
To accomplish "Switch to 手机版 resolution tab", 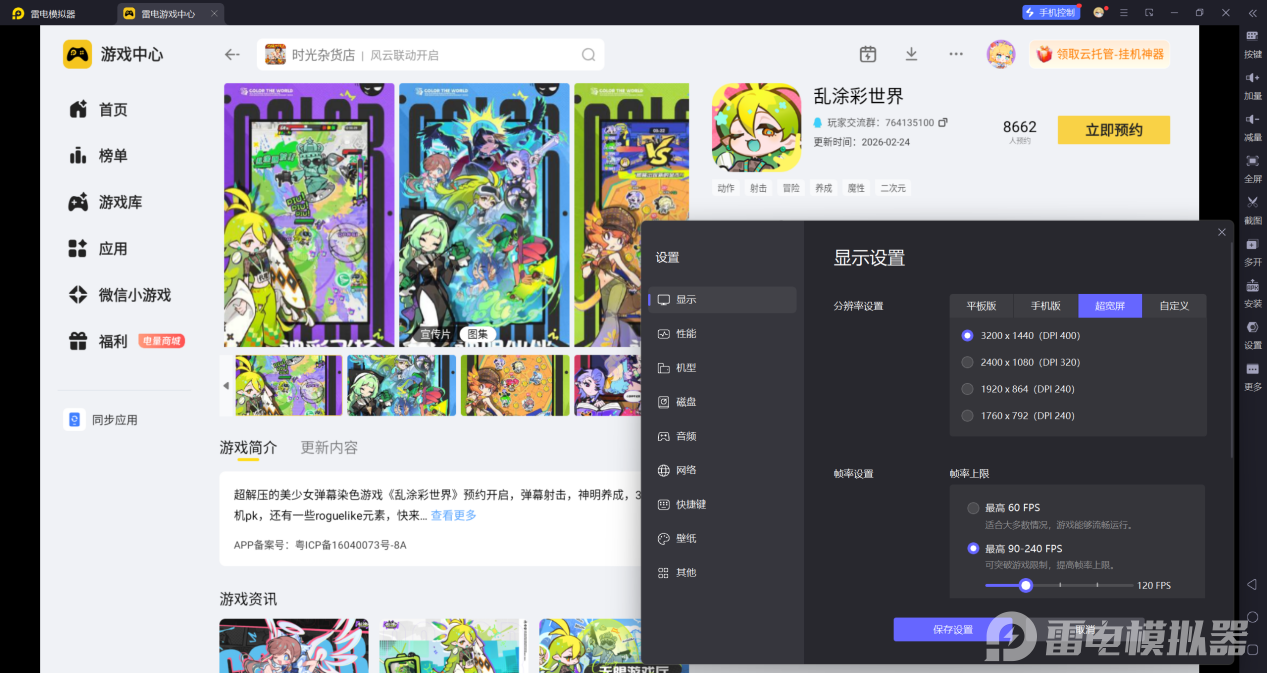I will [1045, 305].
